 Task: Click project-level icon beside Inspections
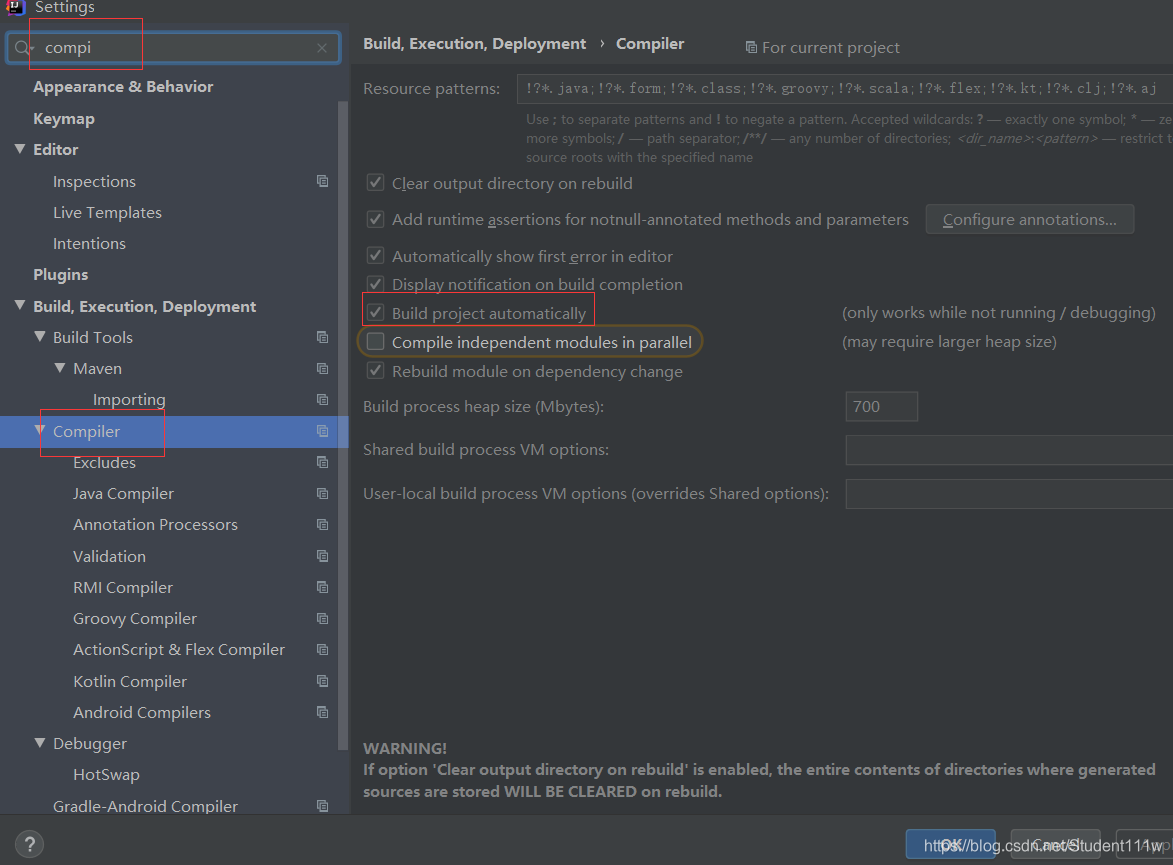(322, 181)
